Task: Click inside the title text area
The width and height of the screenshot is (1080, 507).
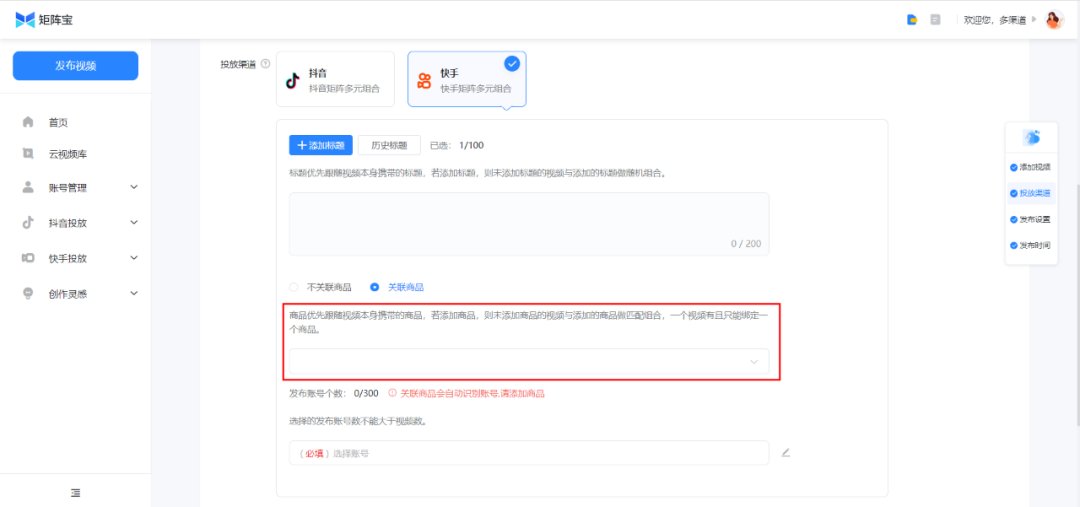Action: (529, 224)
